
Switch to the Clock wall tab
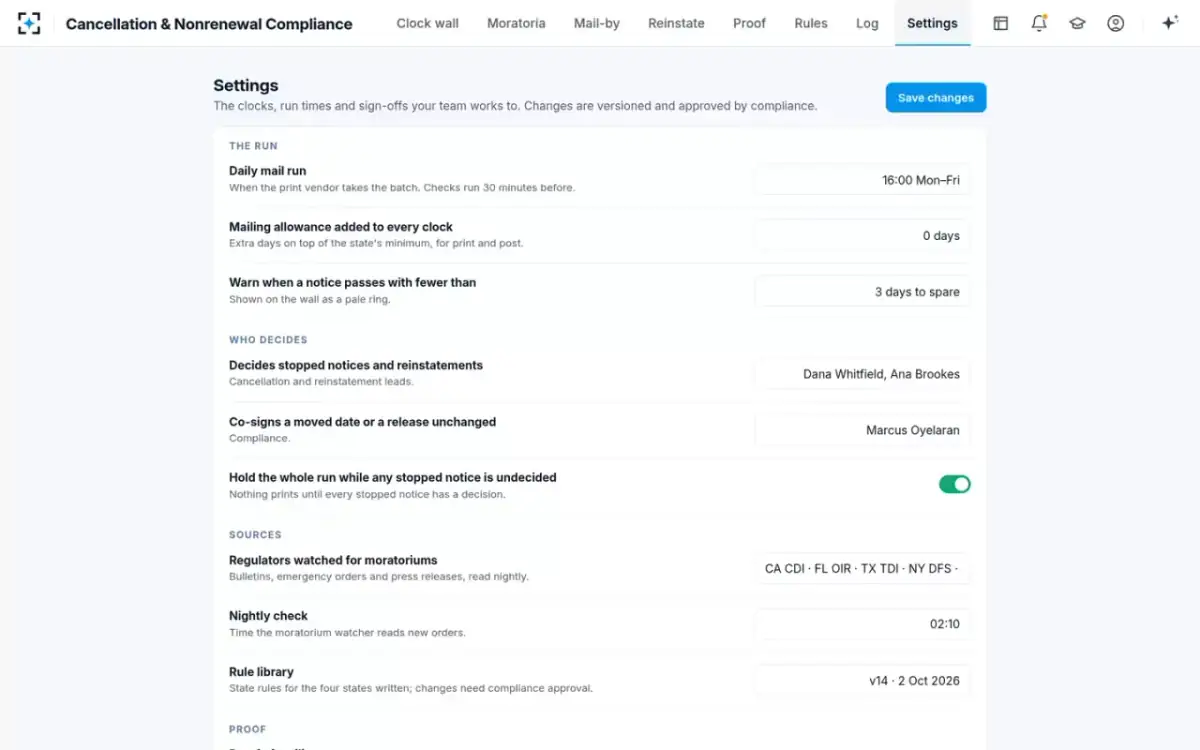(427, 23)
